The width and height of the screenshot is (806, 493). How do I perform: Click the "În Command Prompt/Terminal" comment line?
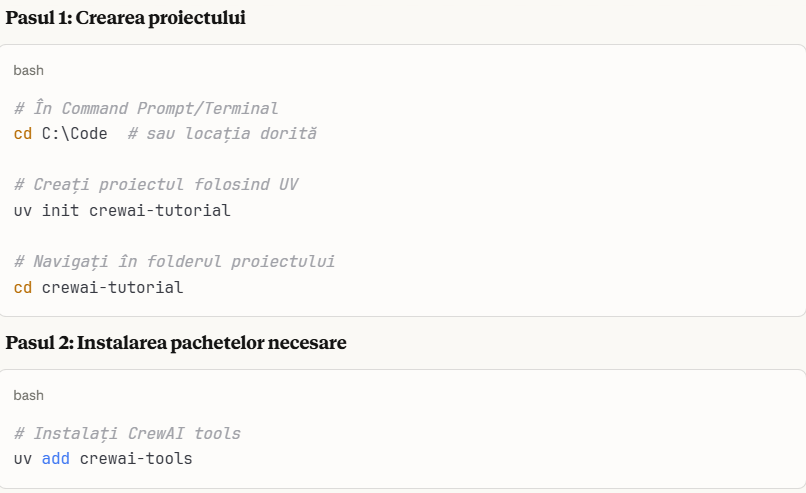tap(146, 107)
